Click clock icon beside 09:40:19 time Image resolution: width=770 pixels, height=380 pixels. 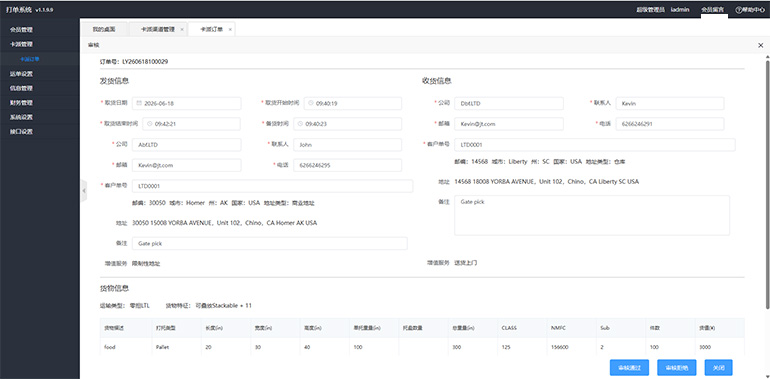pos(311,104)
